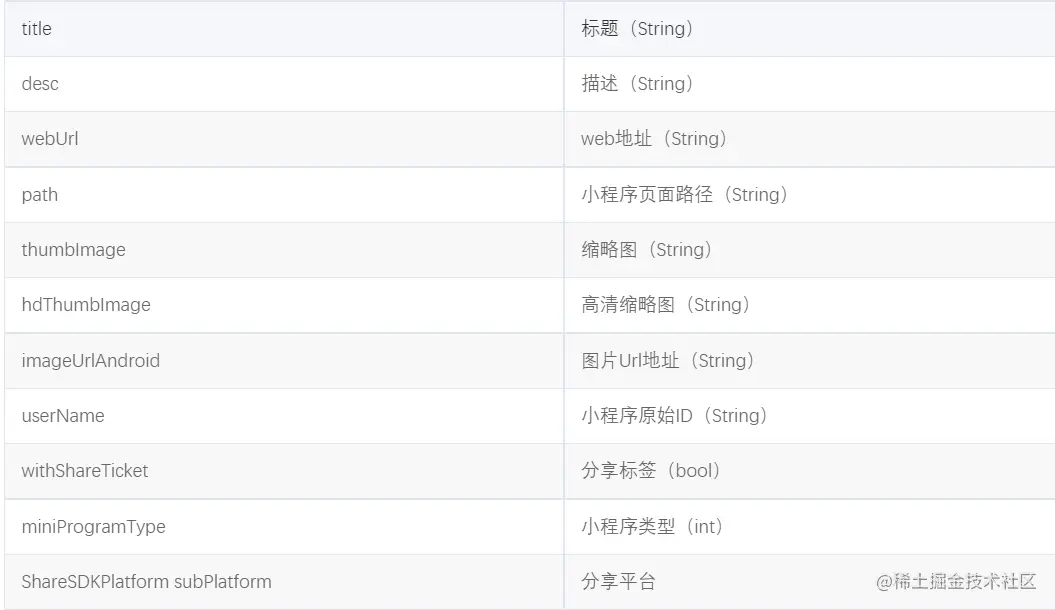The height and width of the screenshot is (610, 1055).
Task: Select the 描述 (String) description cell
Action: (x=637, y=84)
